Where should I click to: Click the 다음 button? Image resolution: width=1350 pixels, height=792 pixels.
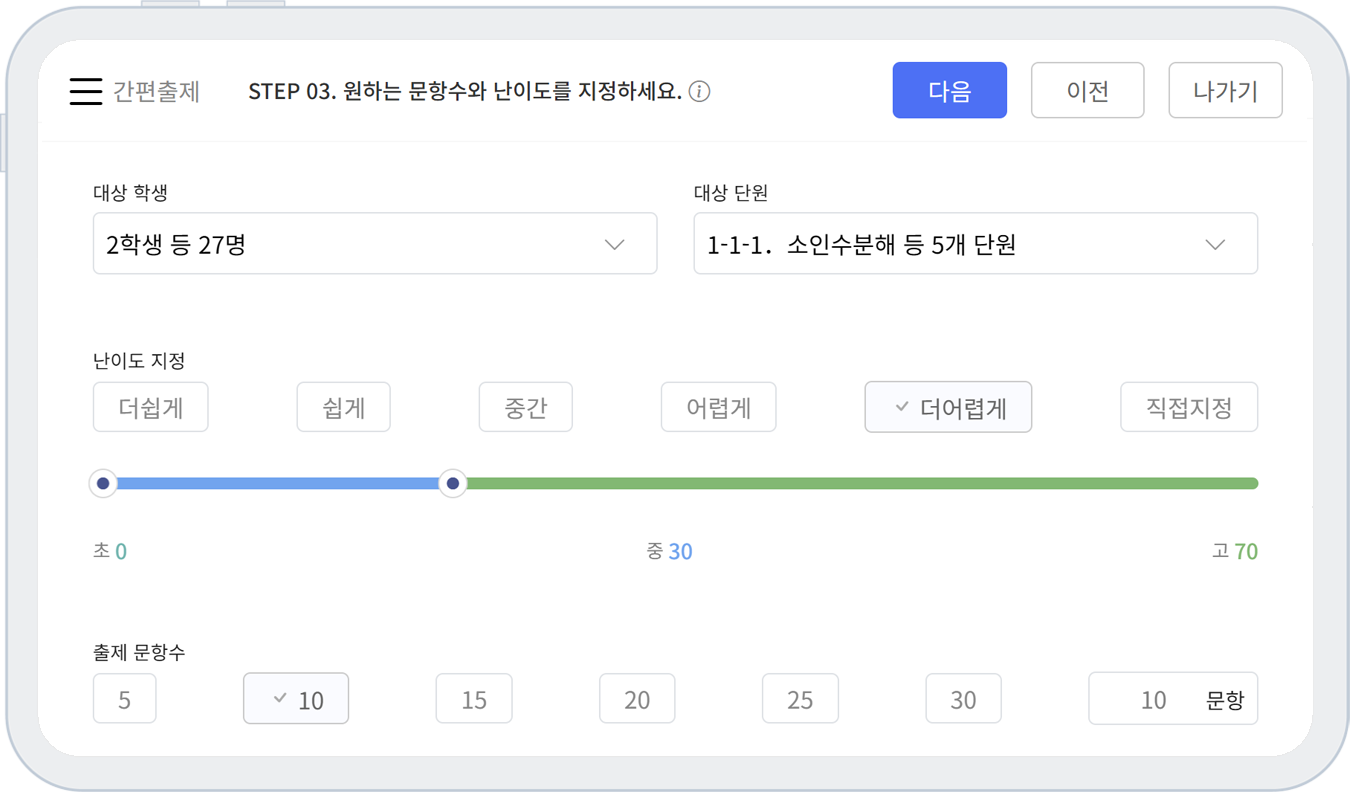point(949,91)
